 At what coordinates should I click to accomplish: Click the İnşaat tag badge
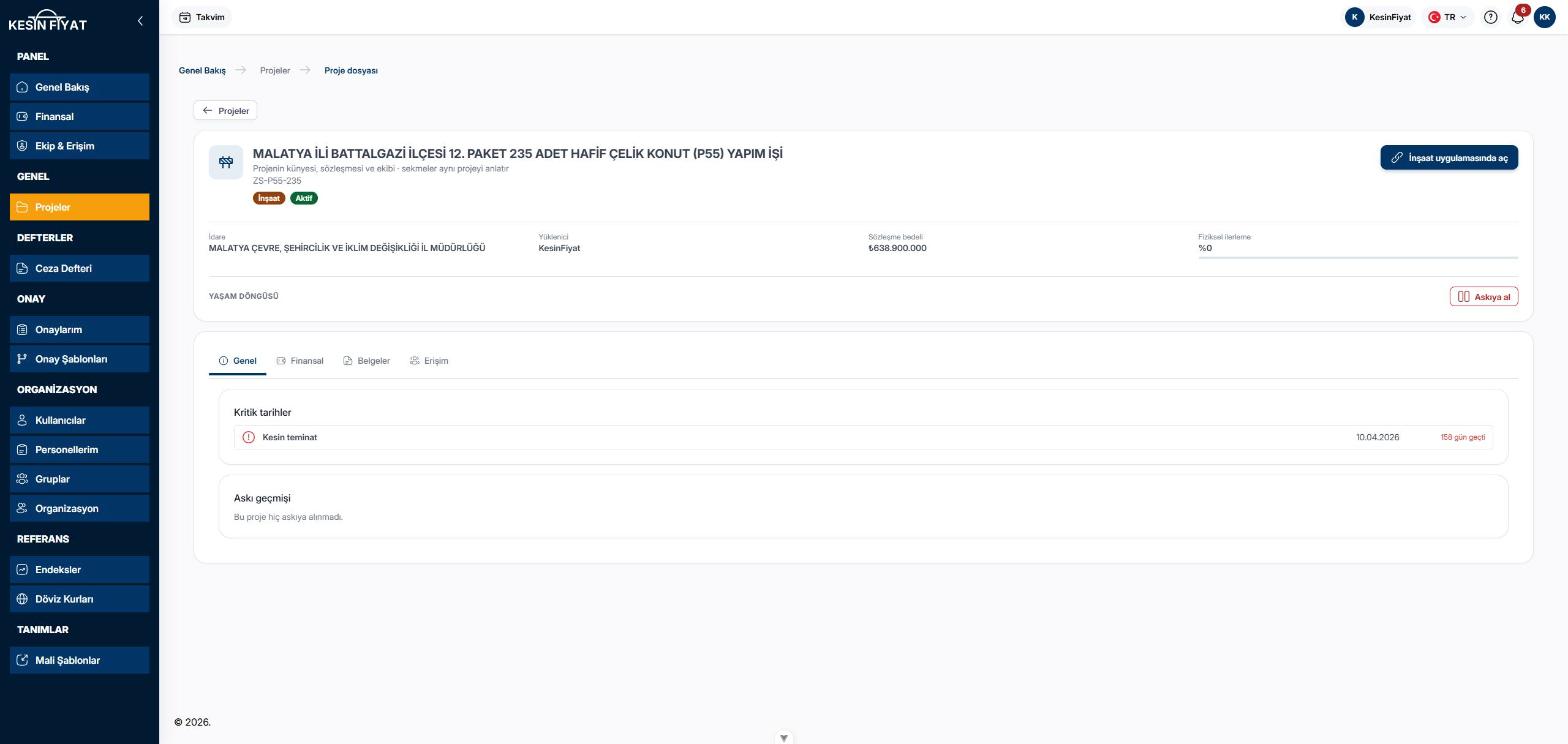pyautogui.click(x=269, y=198)
